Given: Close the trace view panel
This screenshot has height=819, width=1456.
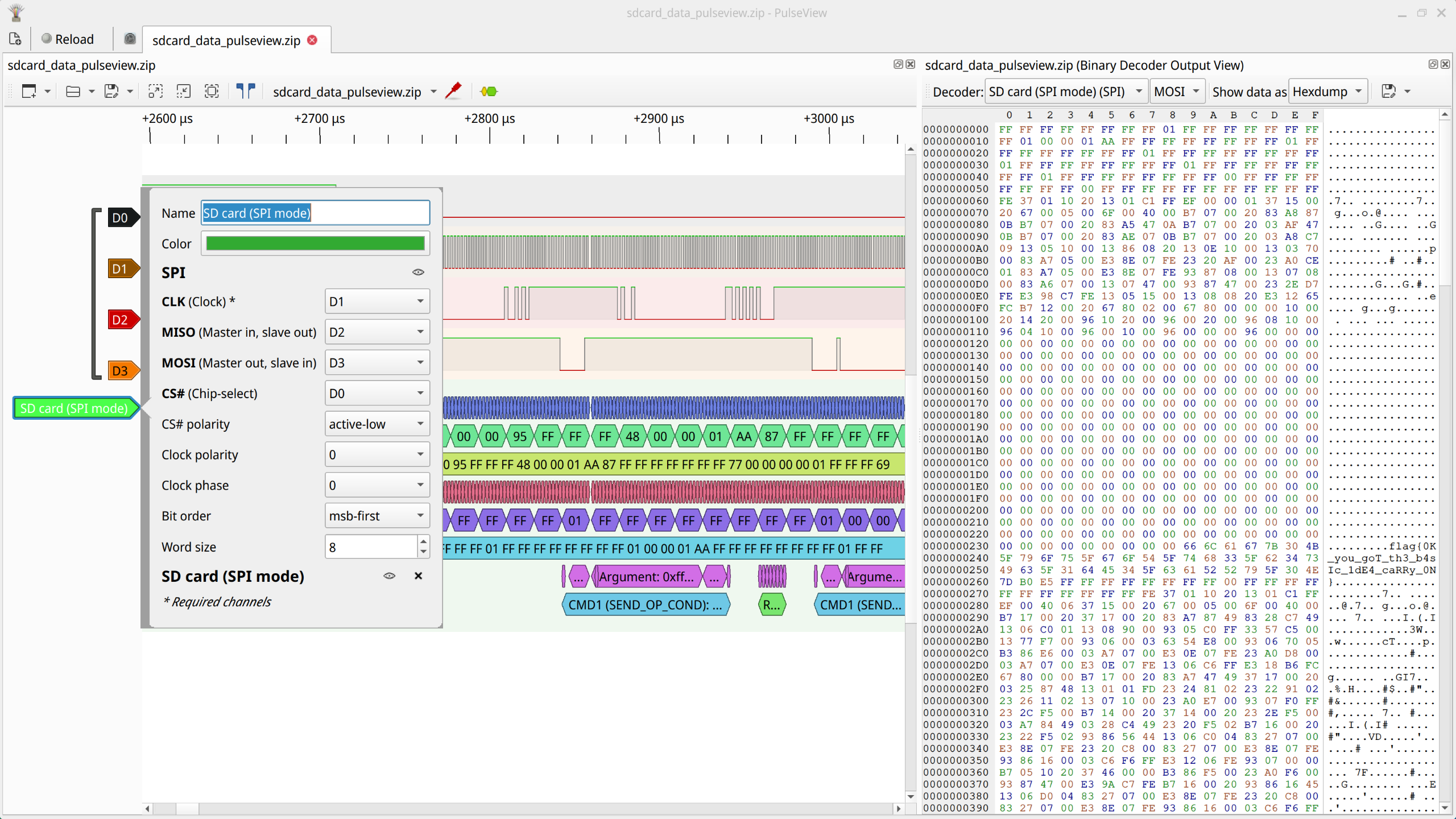Looking at the screenshot, I should pos(911,64).
